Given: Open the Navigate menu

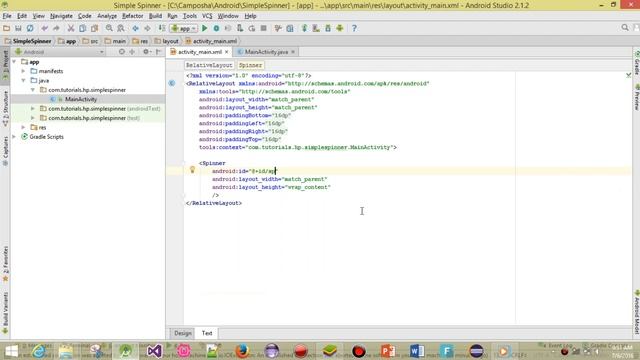Looking at the screenshot, I should pyautogui.click(x=61, y=16).
